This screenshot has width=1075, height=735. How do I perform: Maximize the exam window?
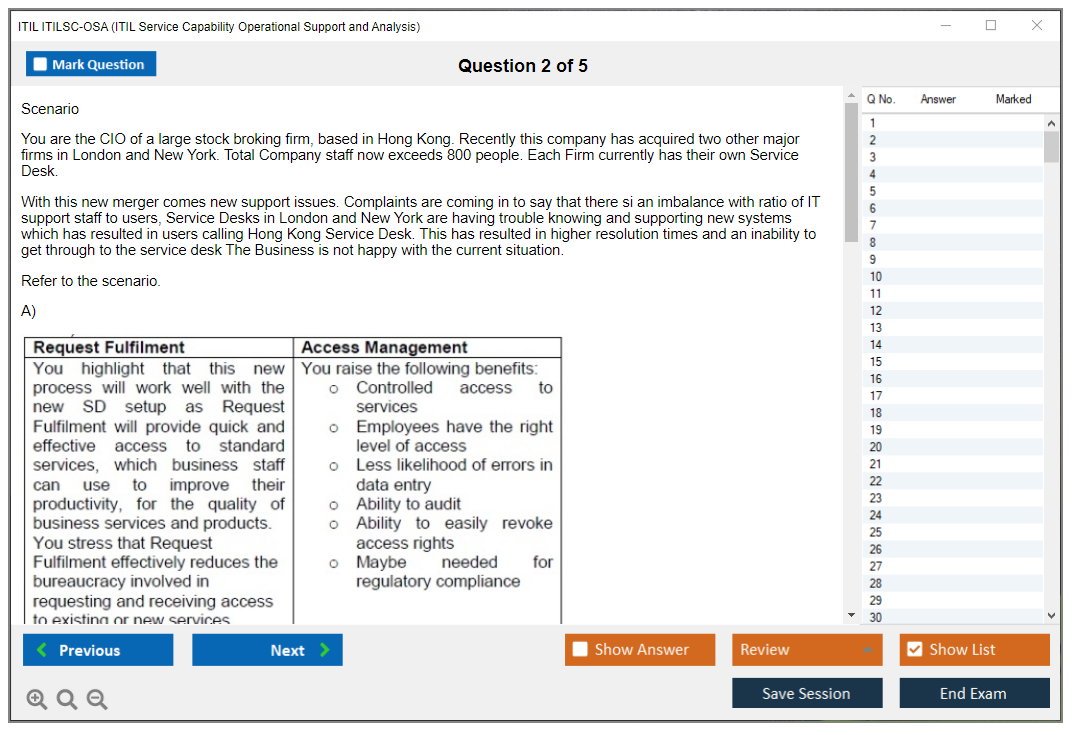coord(991,26)
